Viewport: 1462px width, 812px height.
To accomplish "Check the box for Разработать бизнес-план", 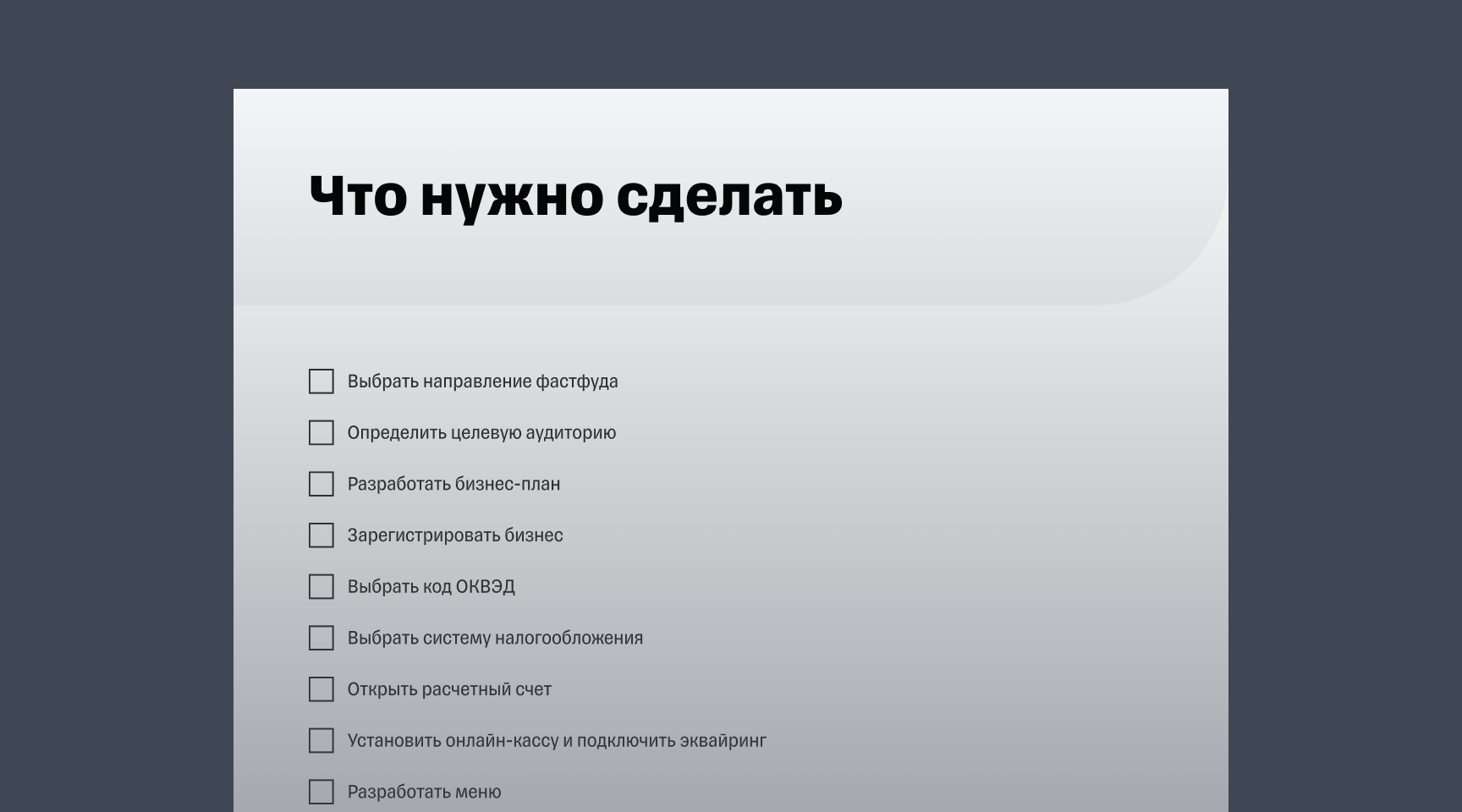I will pyautogui.click(x=322, y=484).
